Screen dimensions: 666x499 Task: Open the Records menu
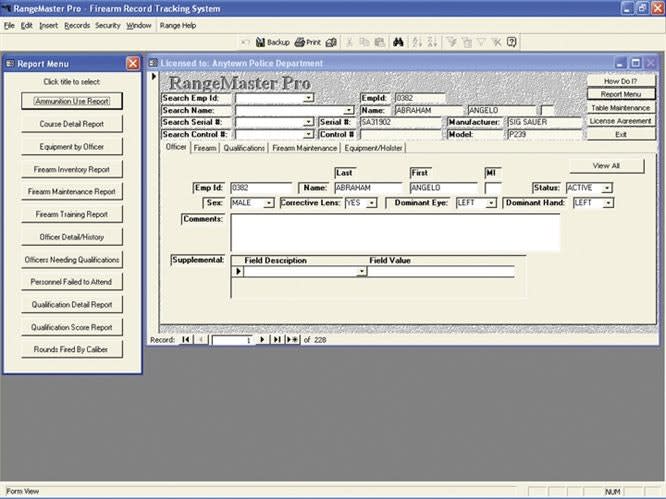[x=77, y=25]
